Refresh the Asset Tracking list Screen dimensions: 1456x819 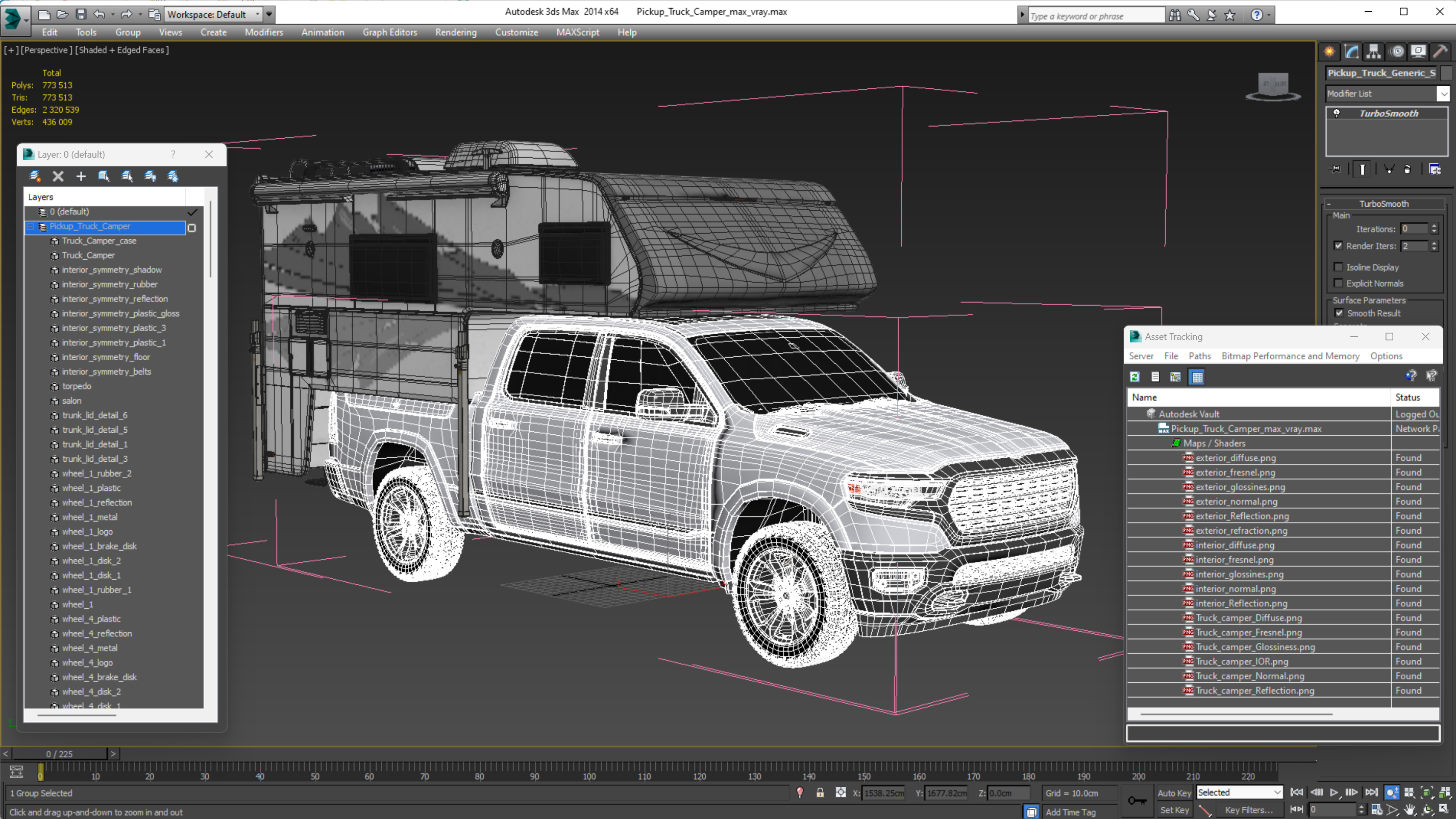coord(1134,377)
